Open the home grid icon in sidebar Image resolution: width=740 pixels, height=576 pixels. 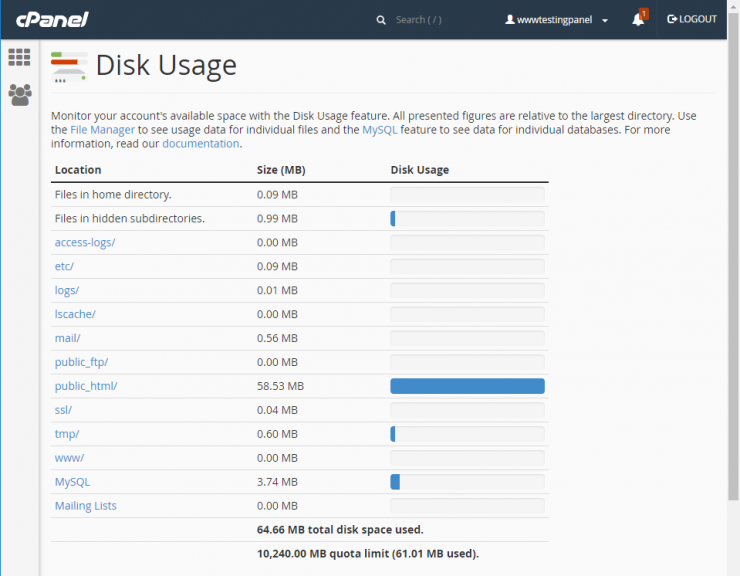[x=19, y=58]
